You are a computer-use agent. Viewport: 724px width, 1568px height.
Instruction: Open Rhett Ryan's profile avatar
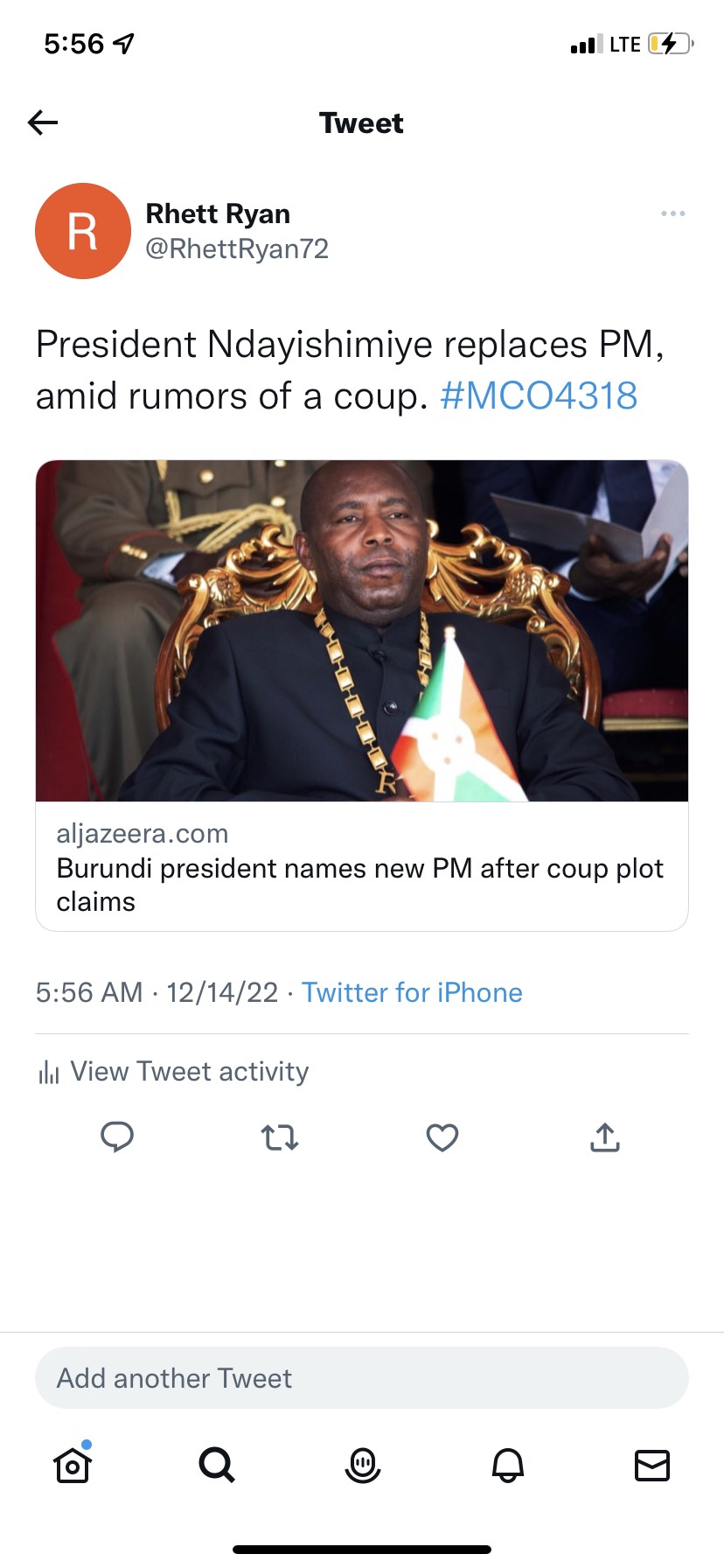(x=83, y=231)
